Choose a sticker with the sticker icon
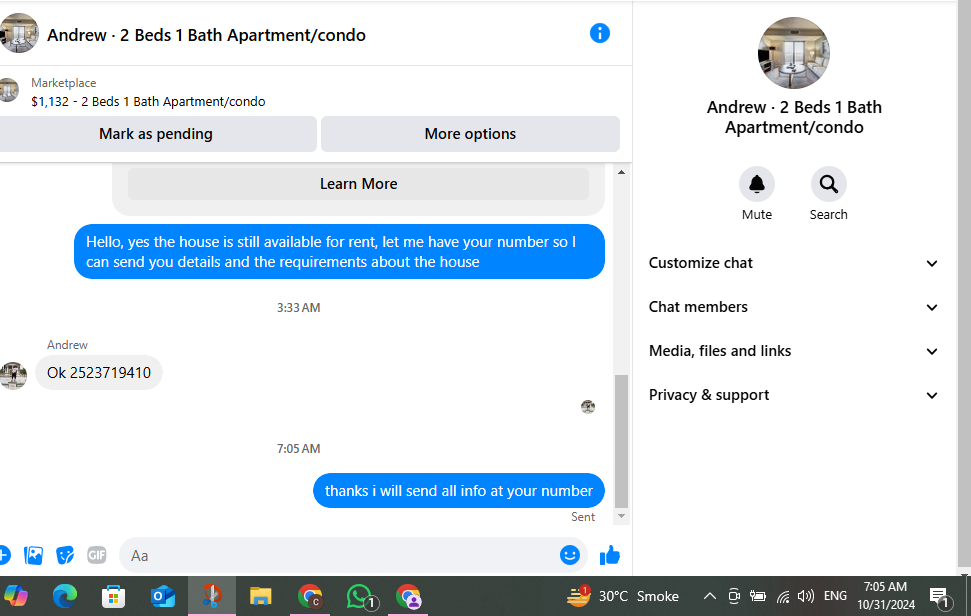971x616 pixels. point(65,555)
